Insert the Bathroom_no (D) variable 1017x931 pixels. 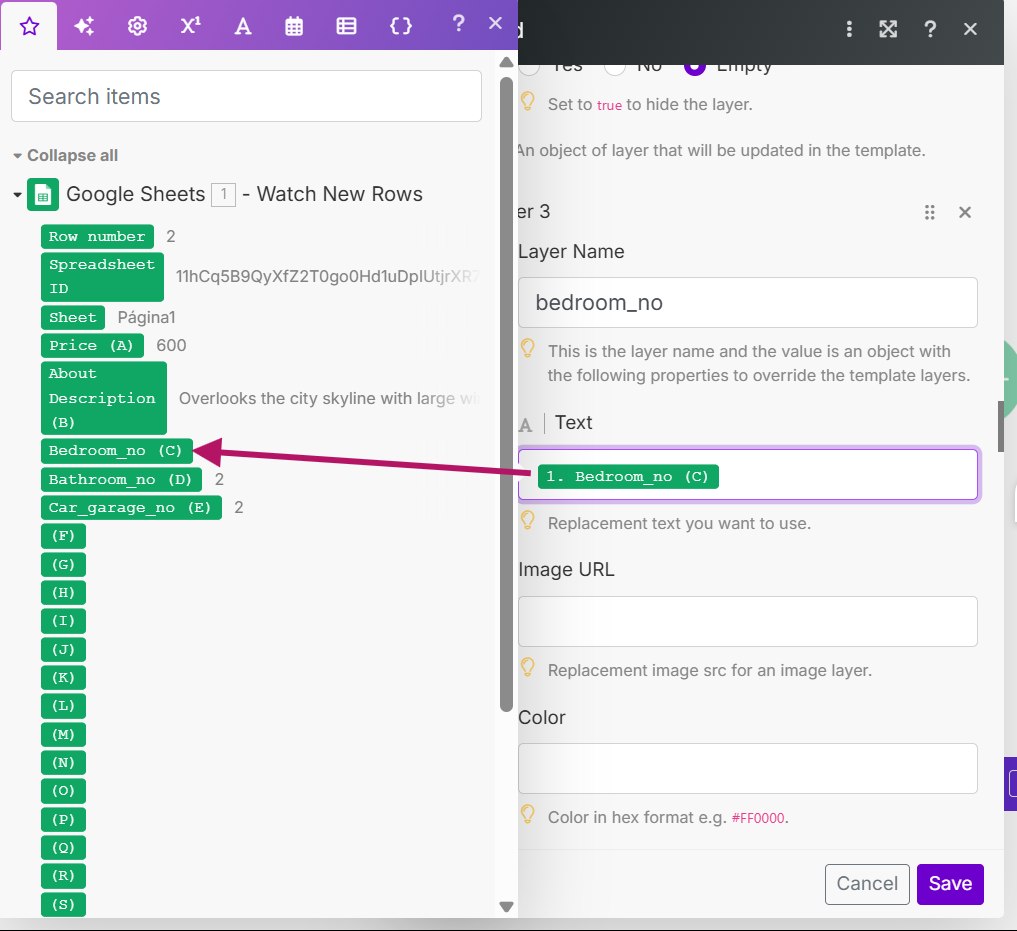[121, 479]
